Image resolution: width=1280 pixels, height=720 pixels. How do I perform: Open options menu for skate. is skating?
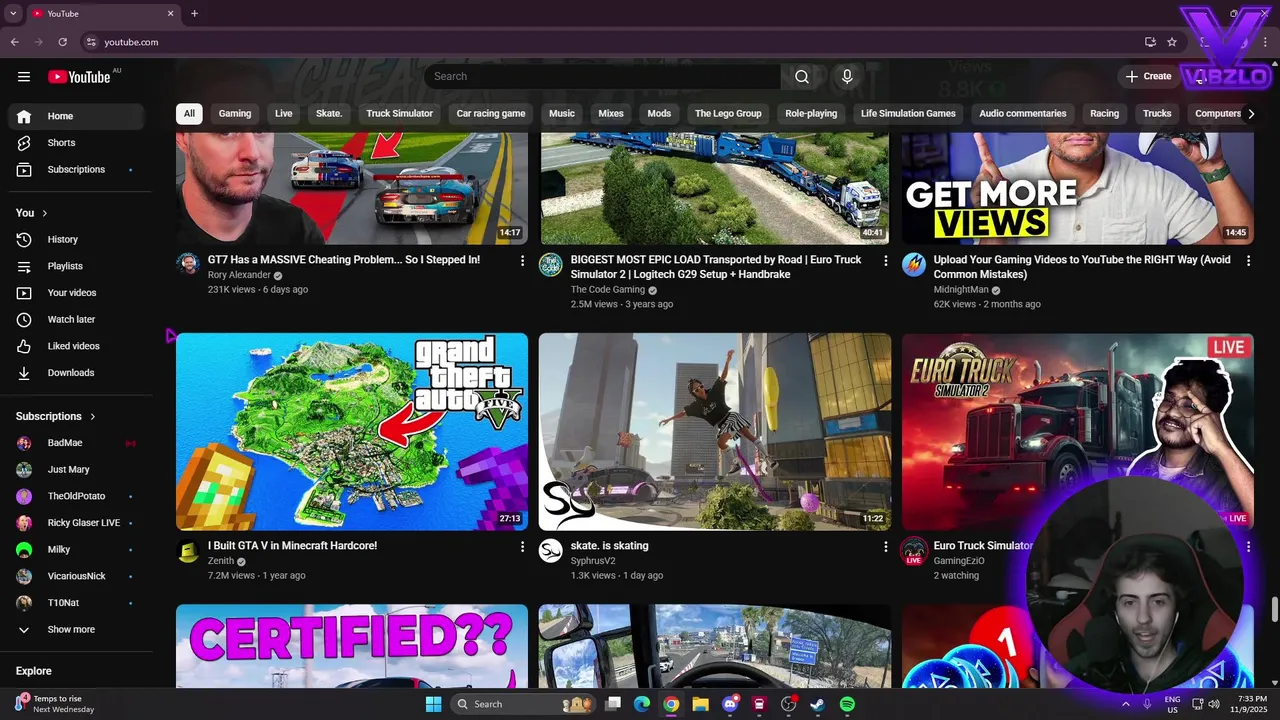tap(885, 547)
